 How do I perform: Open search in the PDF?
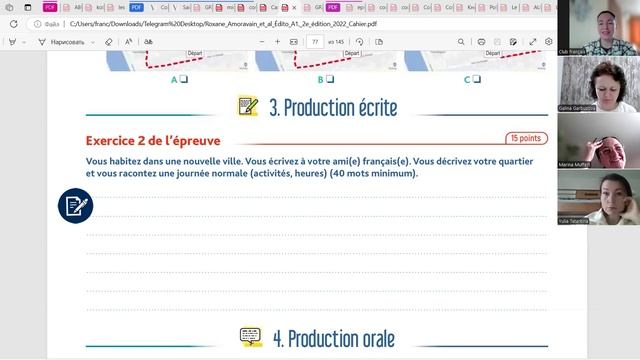[x=461, y=42]
